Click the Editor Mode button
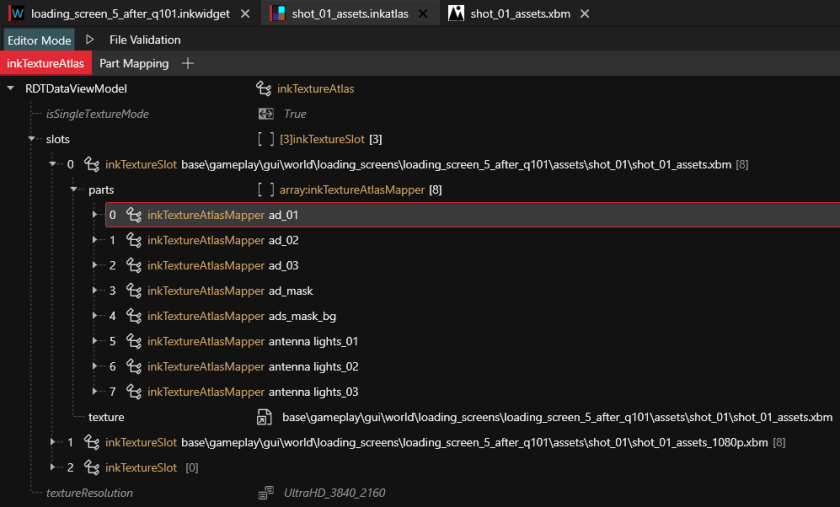The height and width of the screenshot is (507, 840). (x=39, y=40)
